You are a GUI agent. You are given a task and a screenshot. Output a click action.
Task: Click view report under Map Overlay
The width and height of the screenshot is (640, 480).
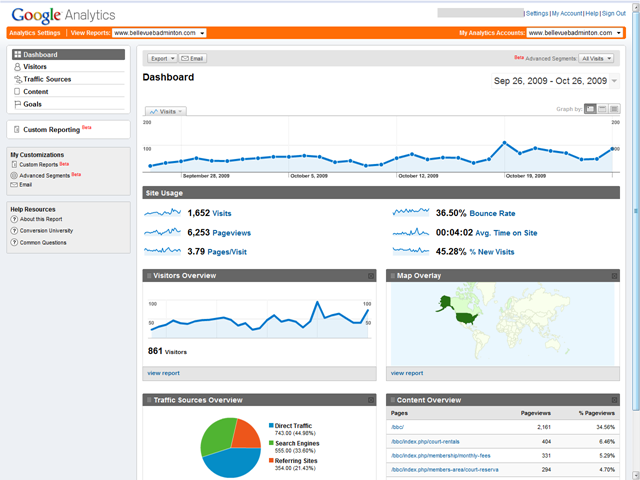point(407,373)
